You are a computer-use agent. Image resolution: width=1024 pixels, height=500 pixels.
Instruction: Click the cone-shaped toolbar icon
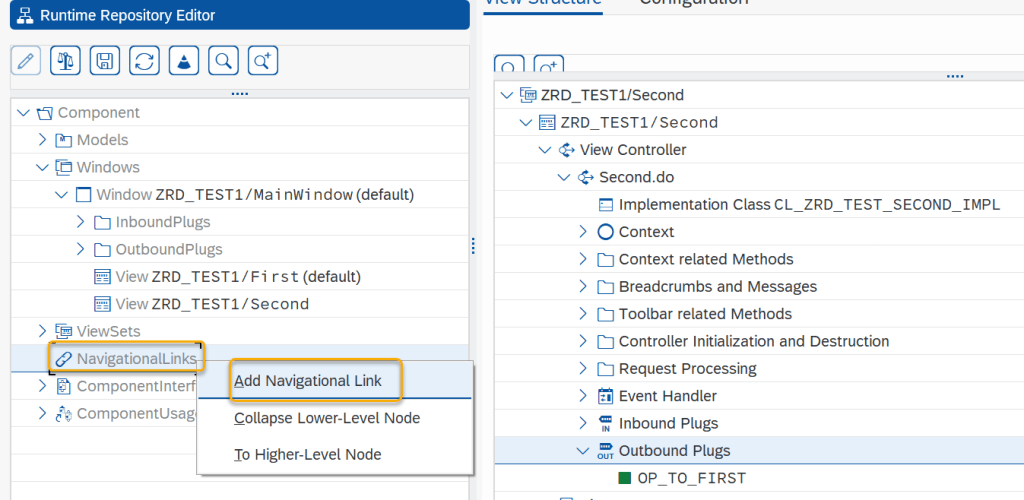coord(184,60)
